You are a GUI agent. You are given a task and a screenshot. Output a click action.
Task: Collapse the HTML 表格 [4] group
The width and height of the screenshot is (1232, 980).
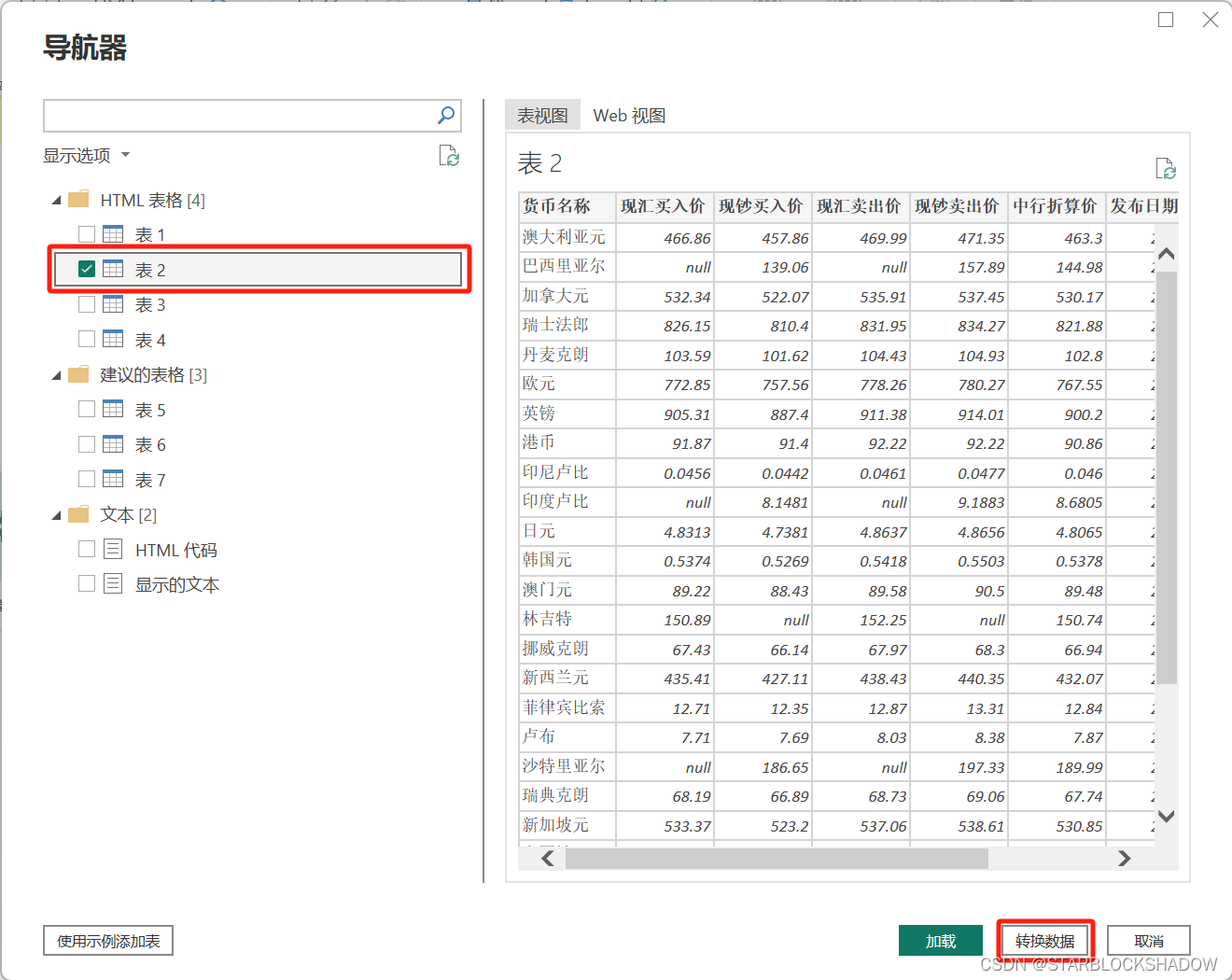tap(57, 201)
